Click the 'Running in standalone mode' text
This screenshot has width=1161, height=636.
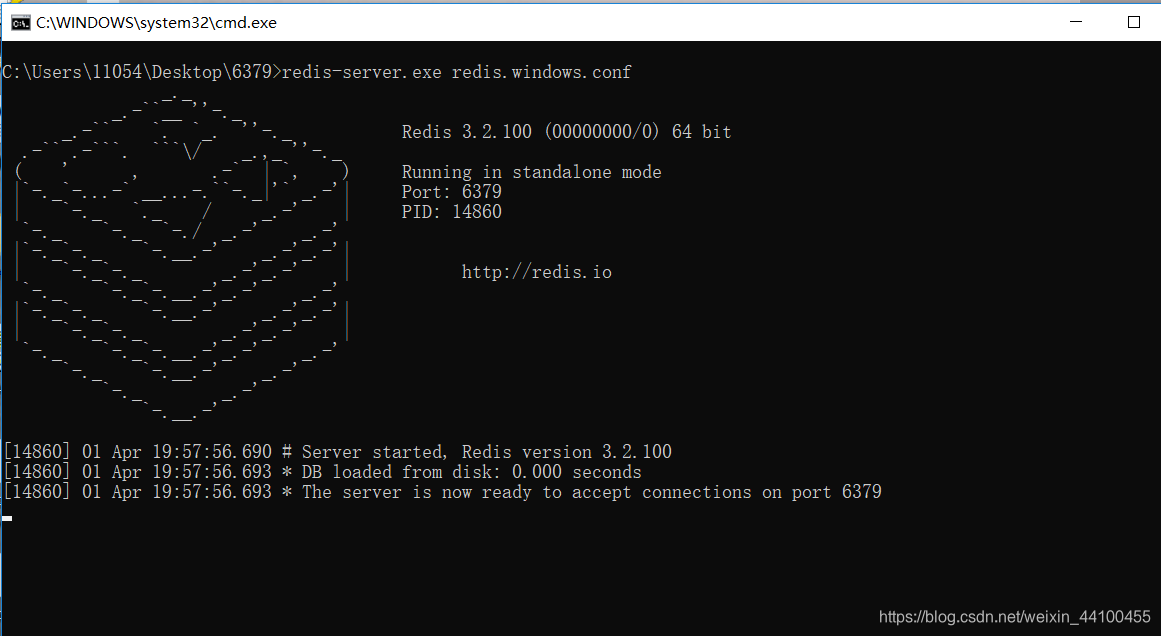click(x=532, y=172)
